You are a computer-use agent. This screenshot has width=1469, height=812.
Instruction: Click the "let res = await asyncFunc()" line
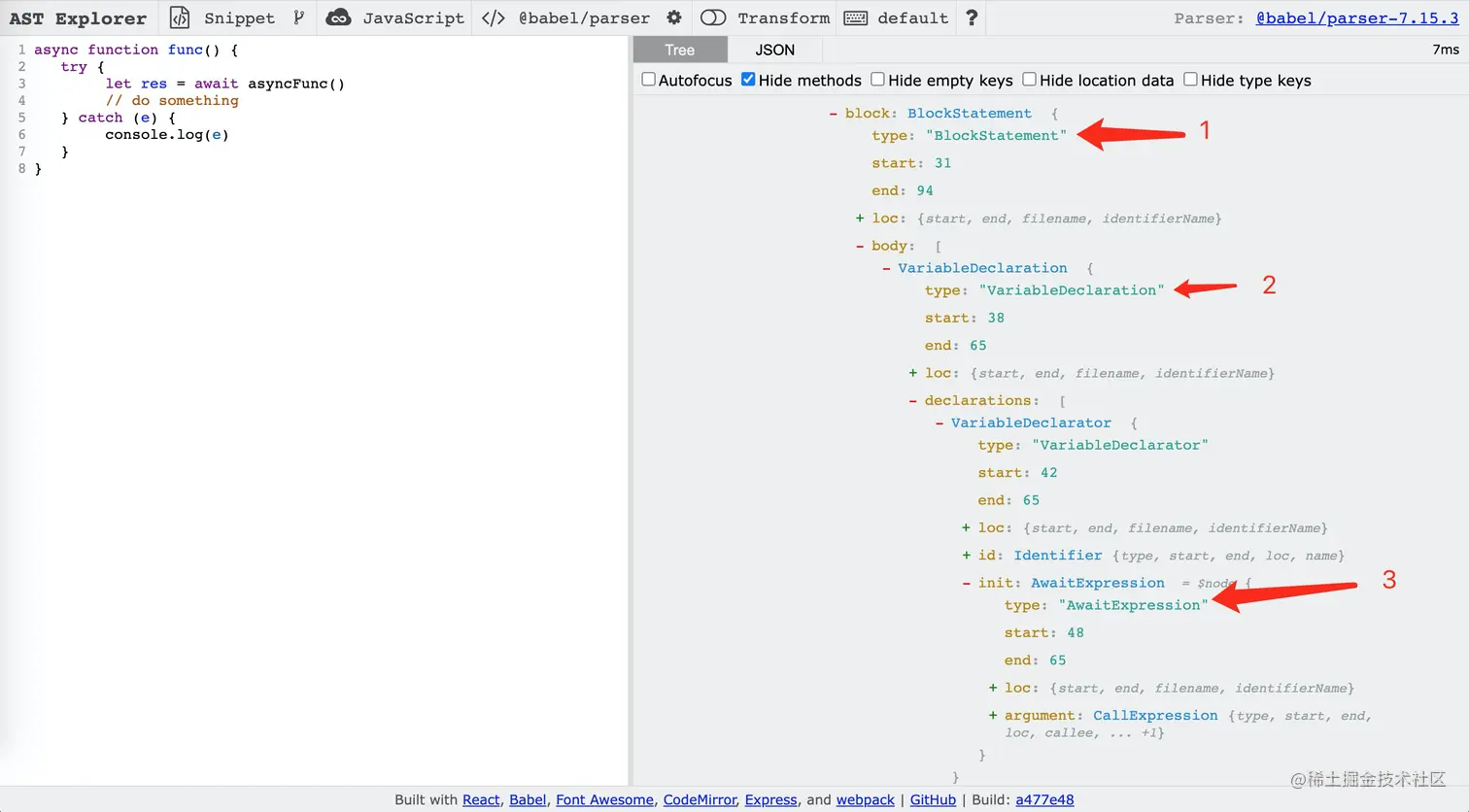(225, 84)
